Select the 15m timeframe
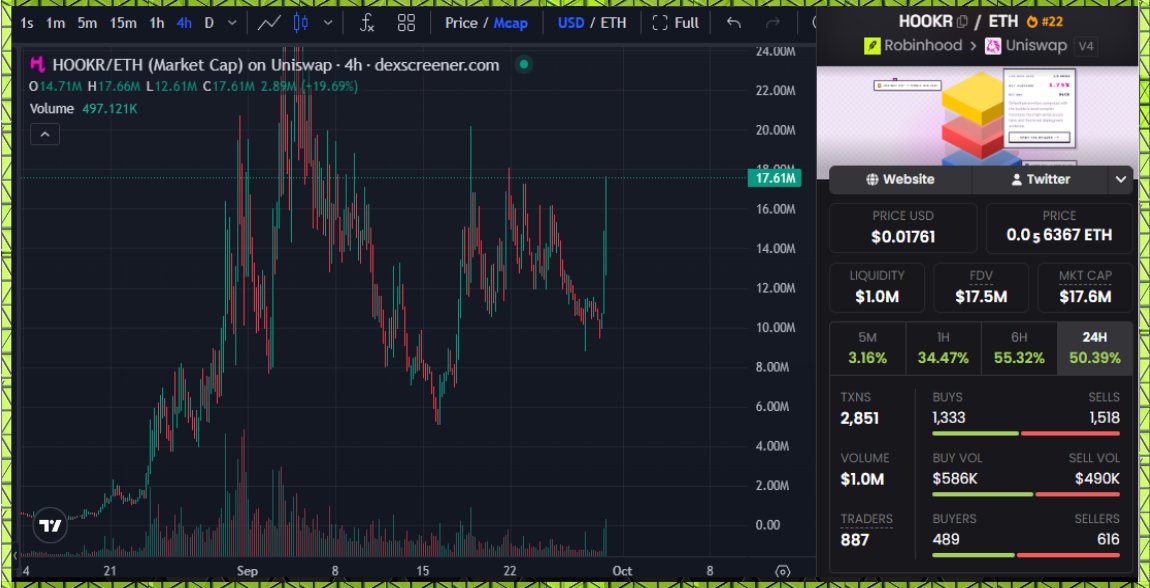The image size is (1150, 588). click(123, 23)
